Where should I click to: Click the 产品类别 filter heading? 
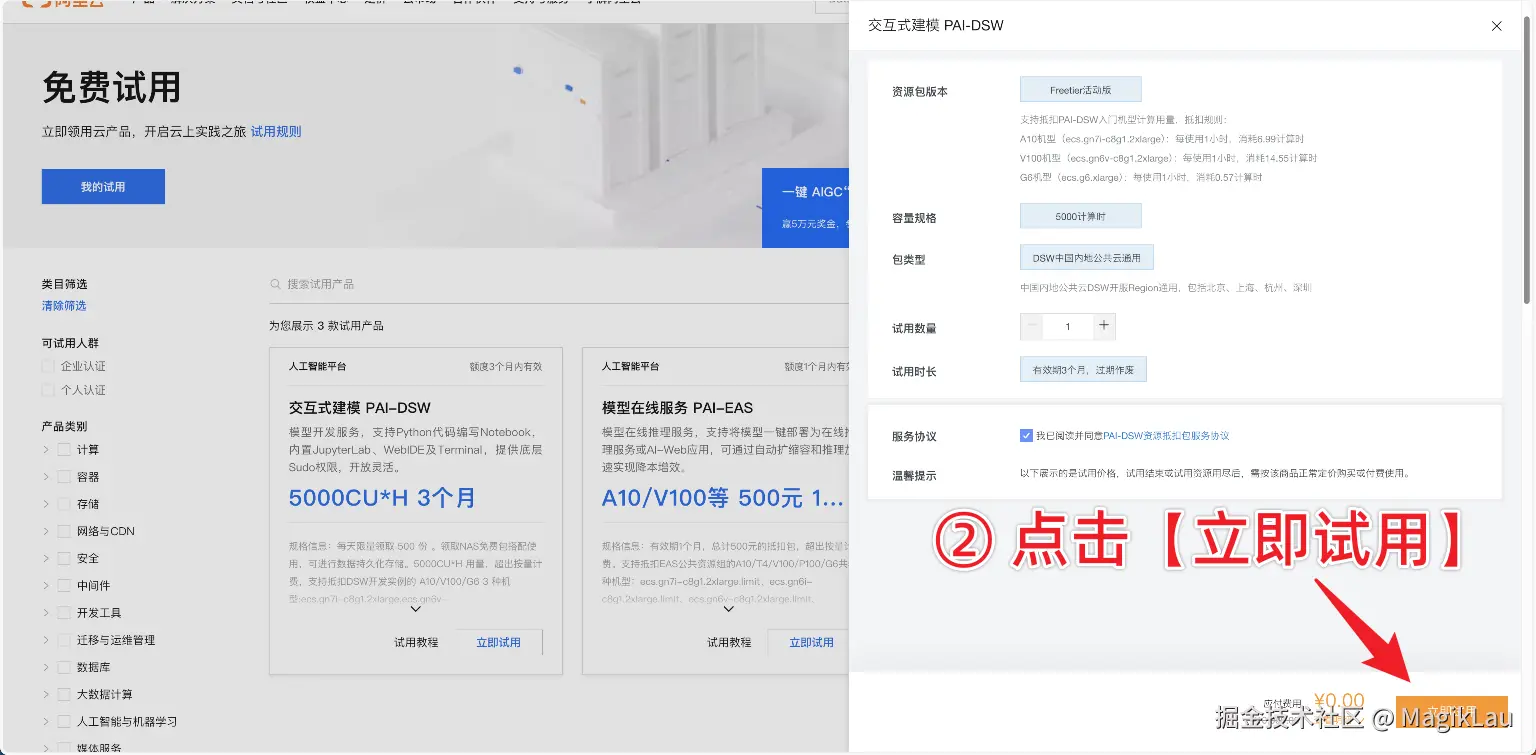(64, 426)
